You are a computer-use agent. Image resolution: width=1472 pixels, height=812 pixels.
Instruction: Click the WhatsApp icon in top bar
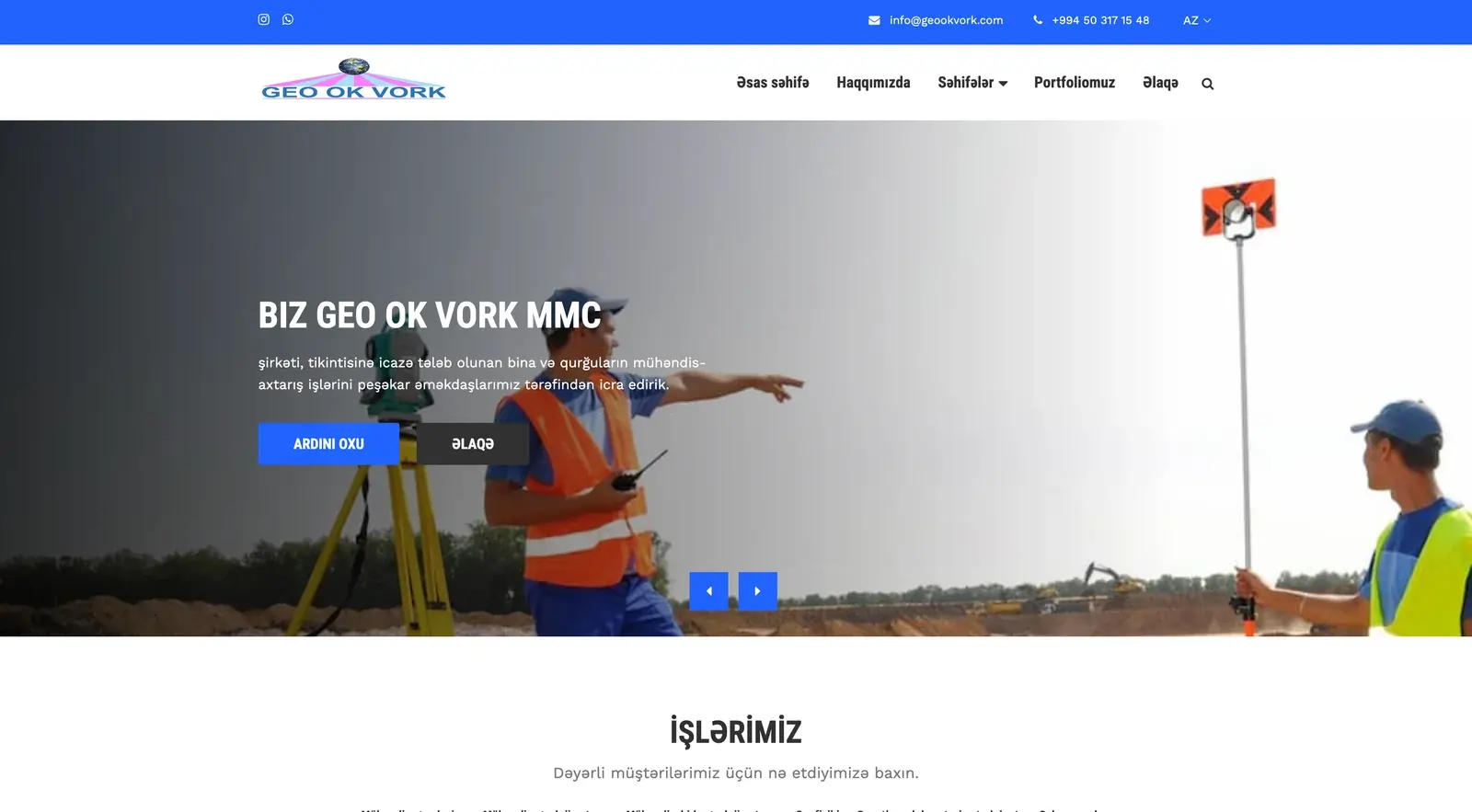click(288, 19)
